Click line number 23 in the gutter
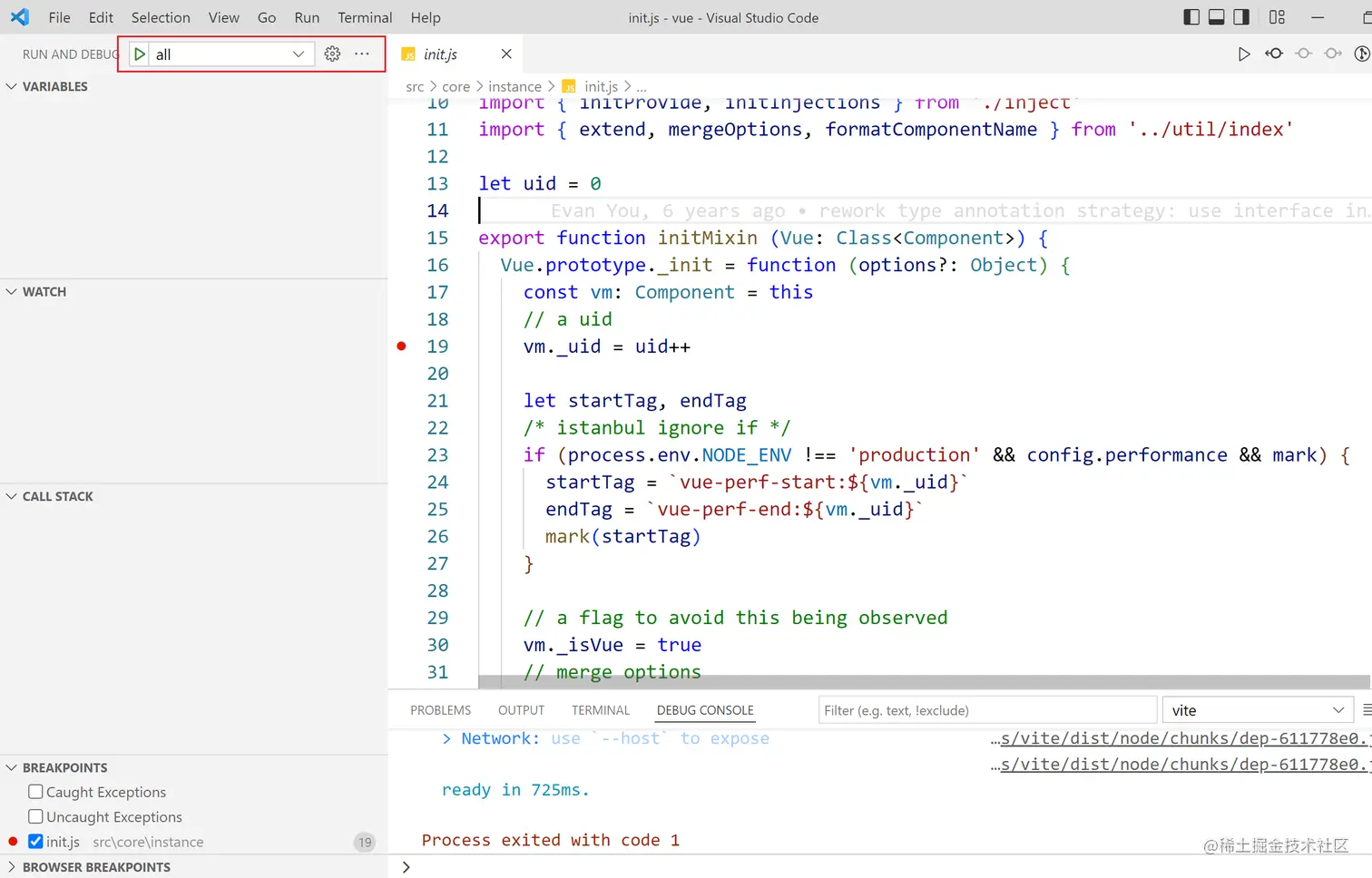Screen dimensions: 1372x878 tap(437, 454)
